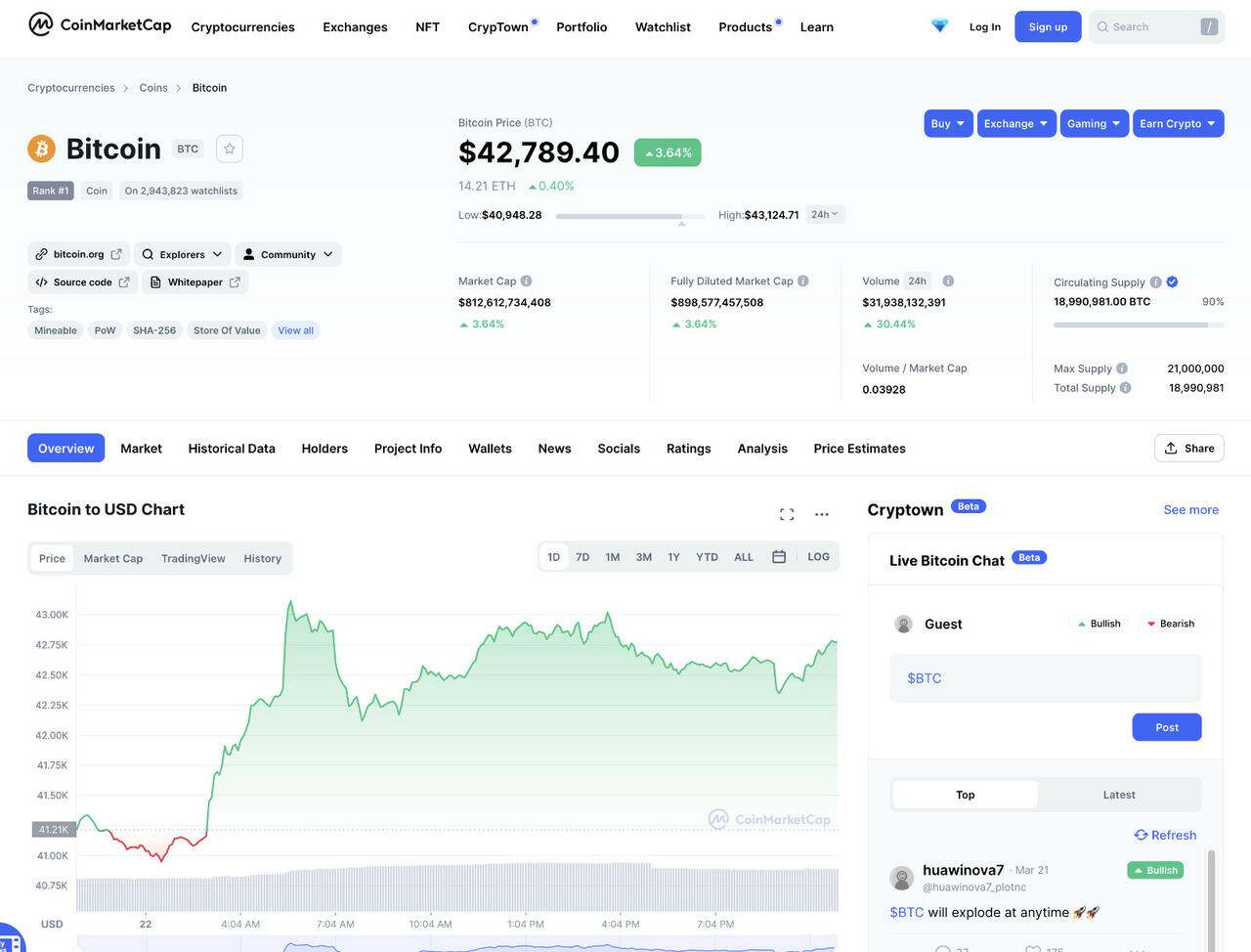
Task: Click huawinova7 profile avatar
Action: tap(902, 878)
